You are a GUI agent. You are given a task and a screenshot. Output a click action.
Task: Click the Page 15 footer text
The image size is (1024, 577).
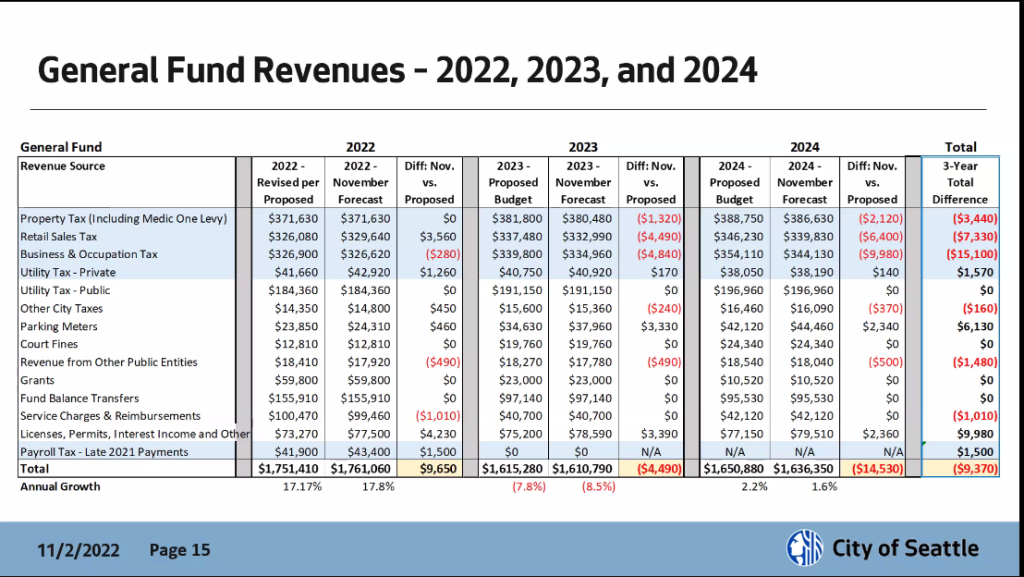pyautogui.click(x=180, y=550)
